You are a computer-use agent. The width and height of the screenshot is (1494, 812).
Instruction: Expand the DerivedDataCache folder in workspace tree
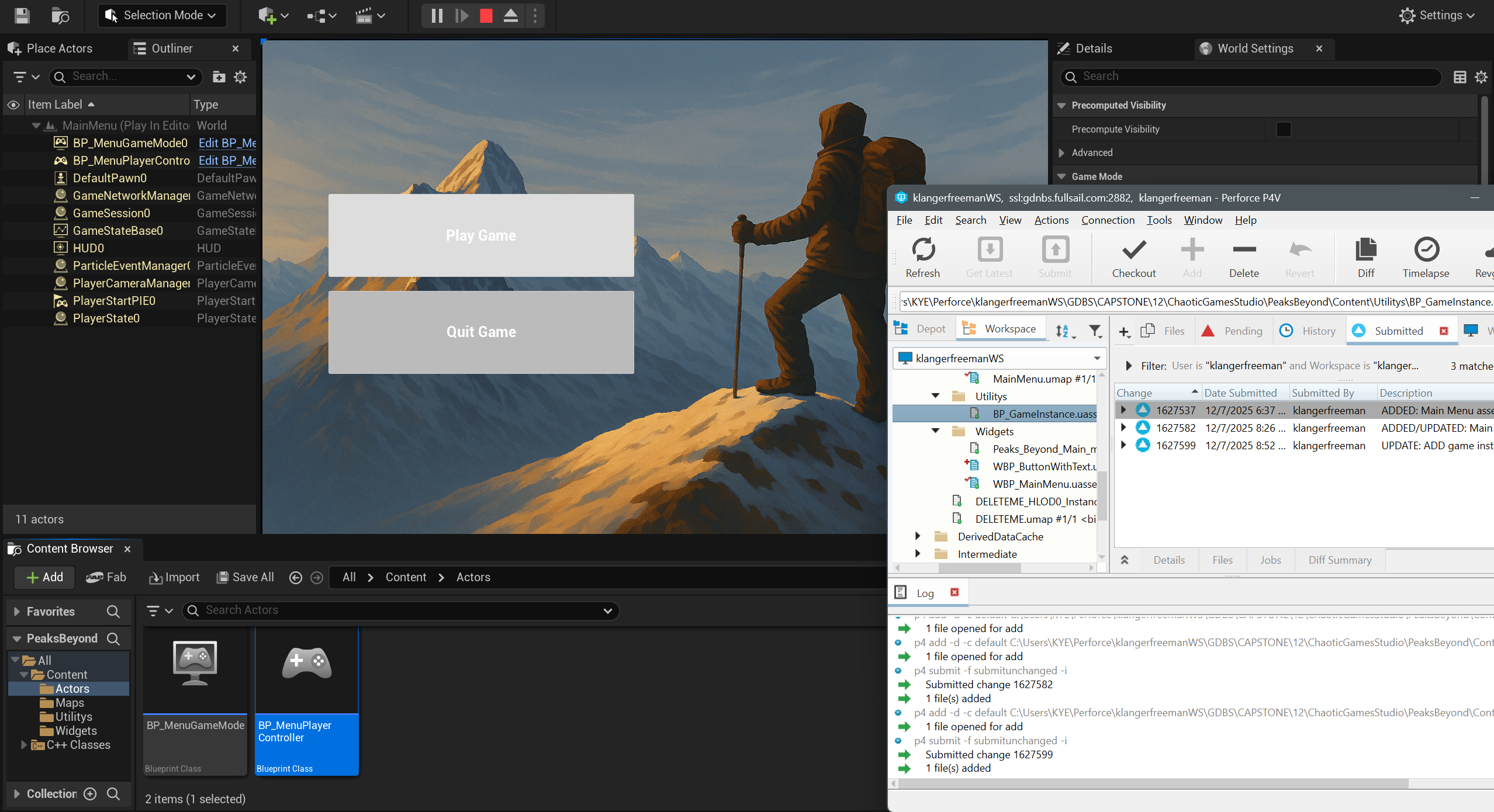pos(918,536)
